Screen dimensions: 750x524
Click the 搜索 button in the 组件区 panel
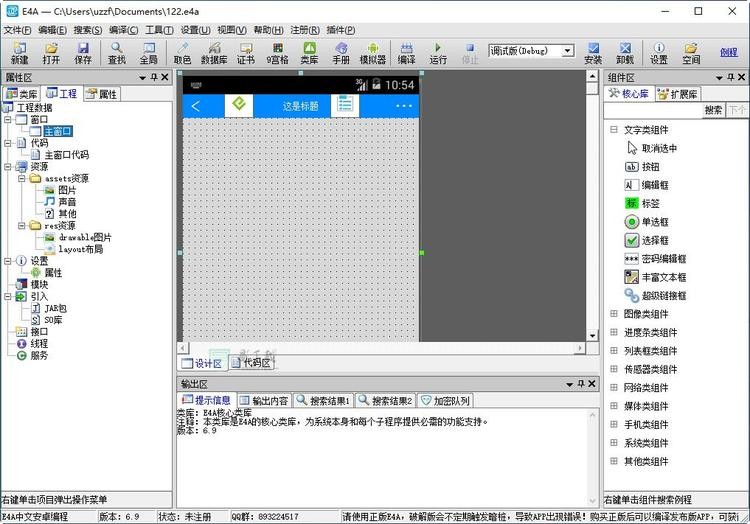[713, 110]
